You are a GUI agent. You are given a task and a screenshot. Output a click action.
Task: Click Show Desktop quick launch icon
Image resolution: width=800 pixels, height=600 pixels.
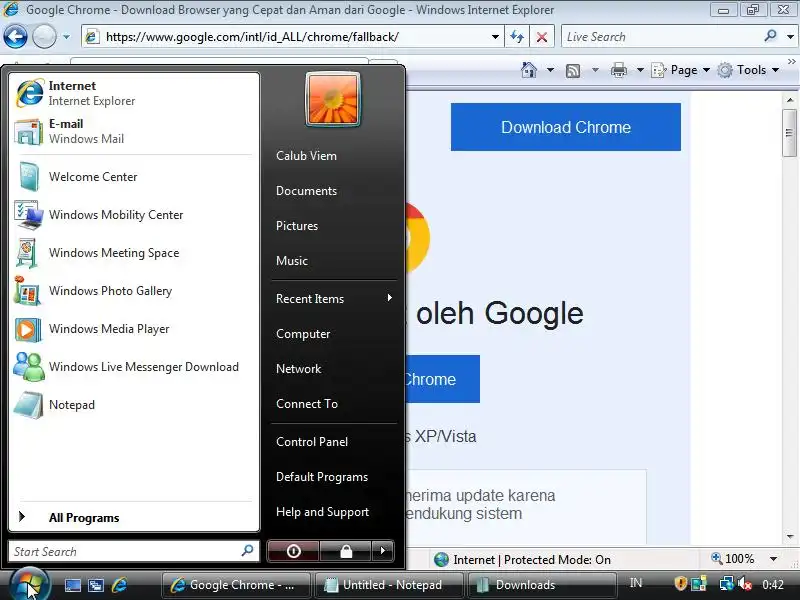click(x=72, y=585)
